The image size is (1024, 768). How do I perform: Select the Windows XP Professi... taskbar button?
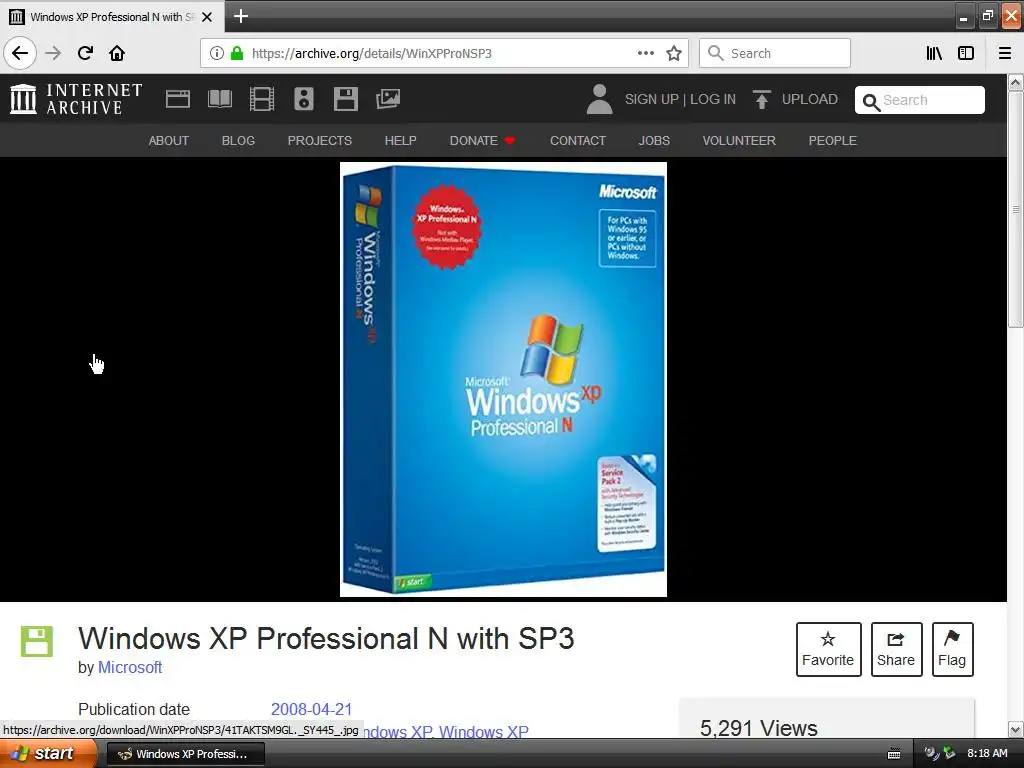[x=185, y=754]
